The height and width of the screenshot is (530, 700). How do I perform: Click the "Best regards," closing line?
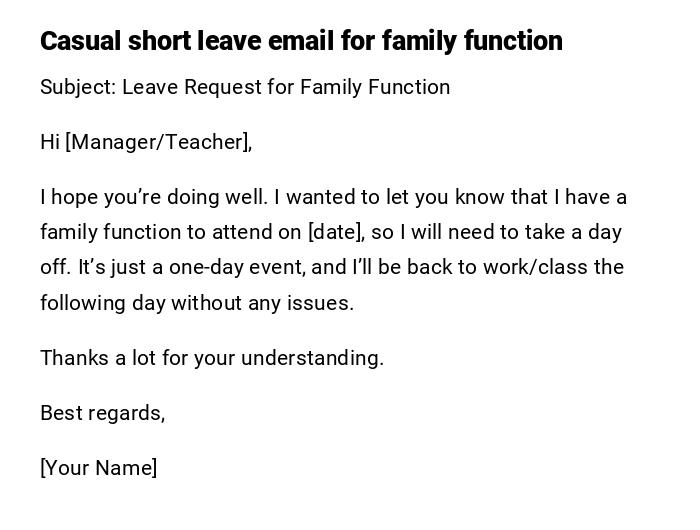[x=102, y=413]
